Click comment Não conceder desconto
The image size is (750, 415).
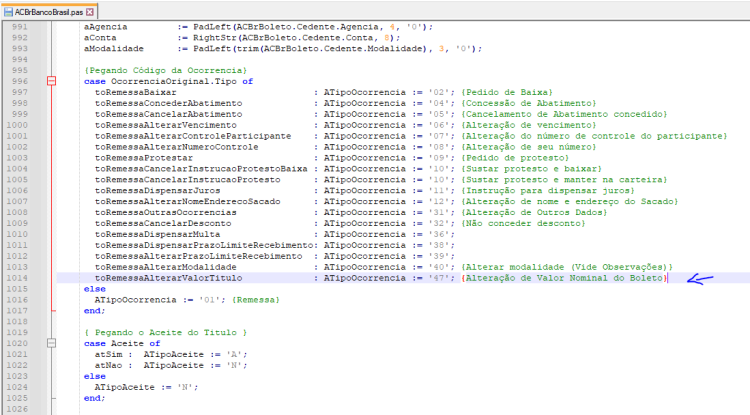click(524, 224)
